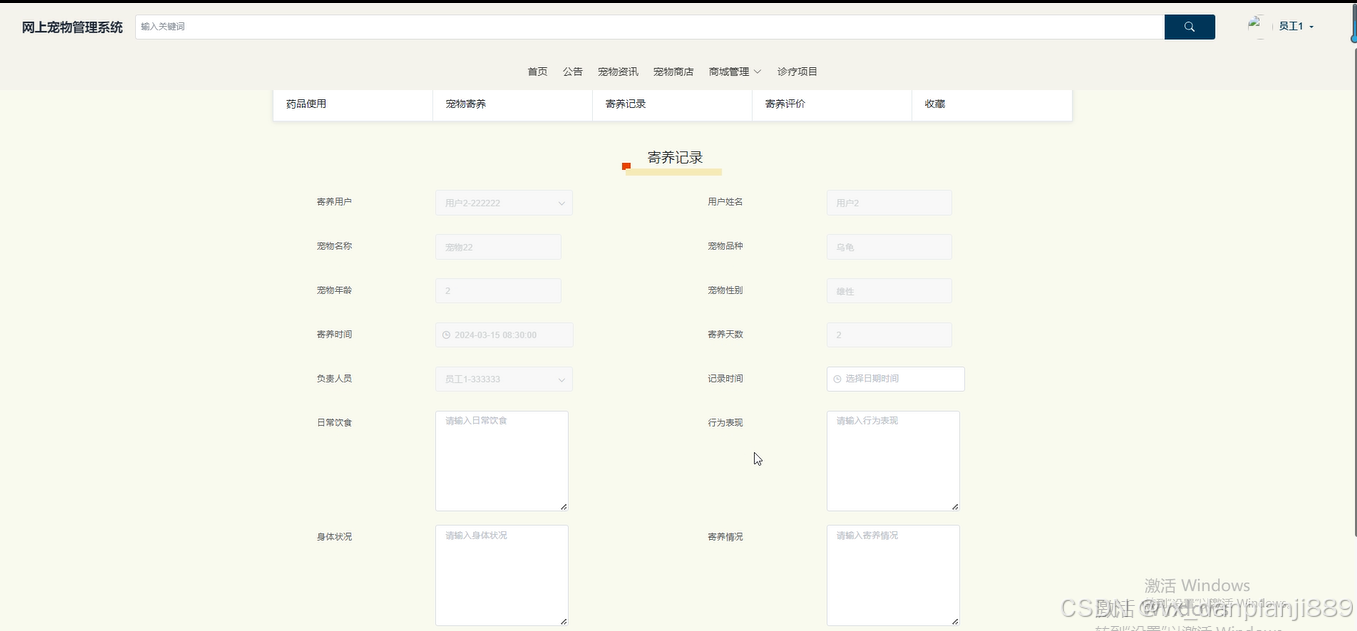This screenshot has width=1357, height=631.
Task: Switch to the 寄养记录 tab
Action: coord(673,104)
